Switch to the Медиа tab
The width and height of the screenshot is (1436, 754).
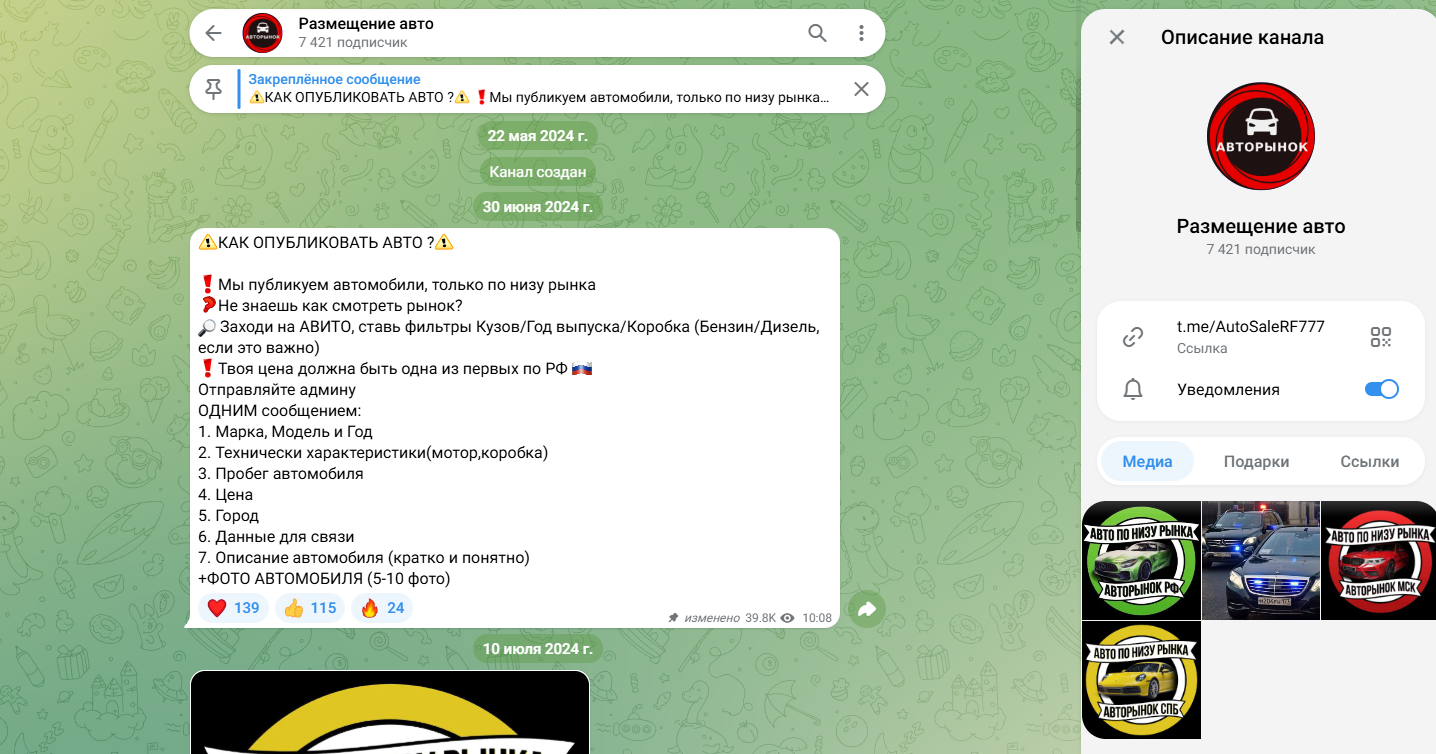point(1147,461)
